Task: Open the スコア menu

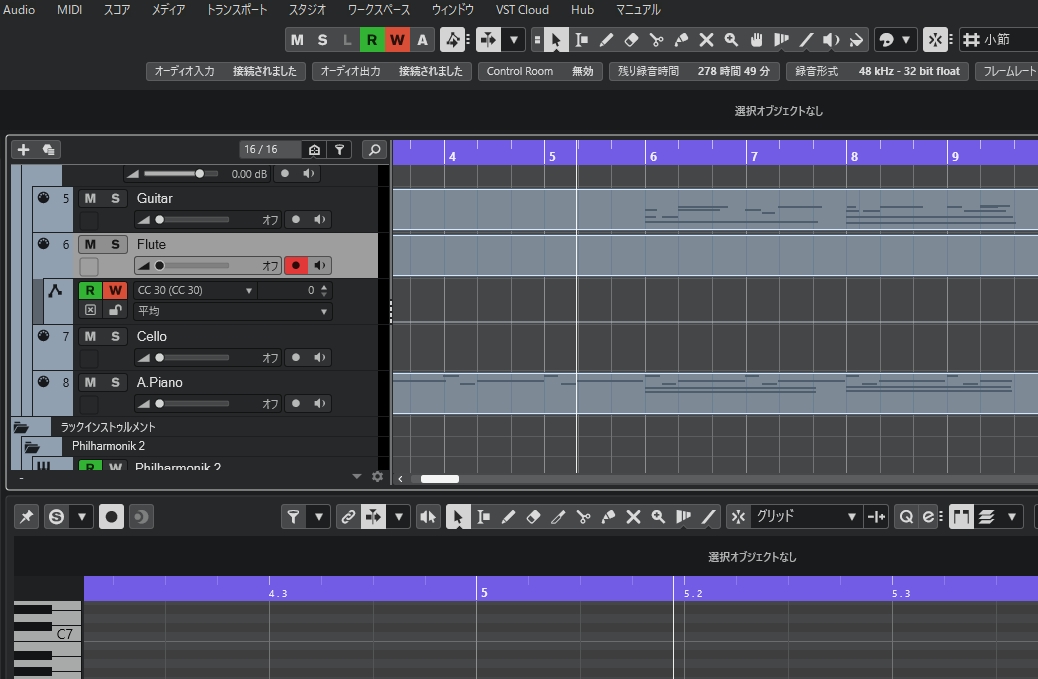Action: 117,10
